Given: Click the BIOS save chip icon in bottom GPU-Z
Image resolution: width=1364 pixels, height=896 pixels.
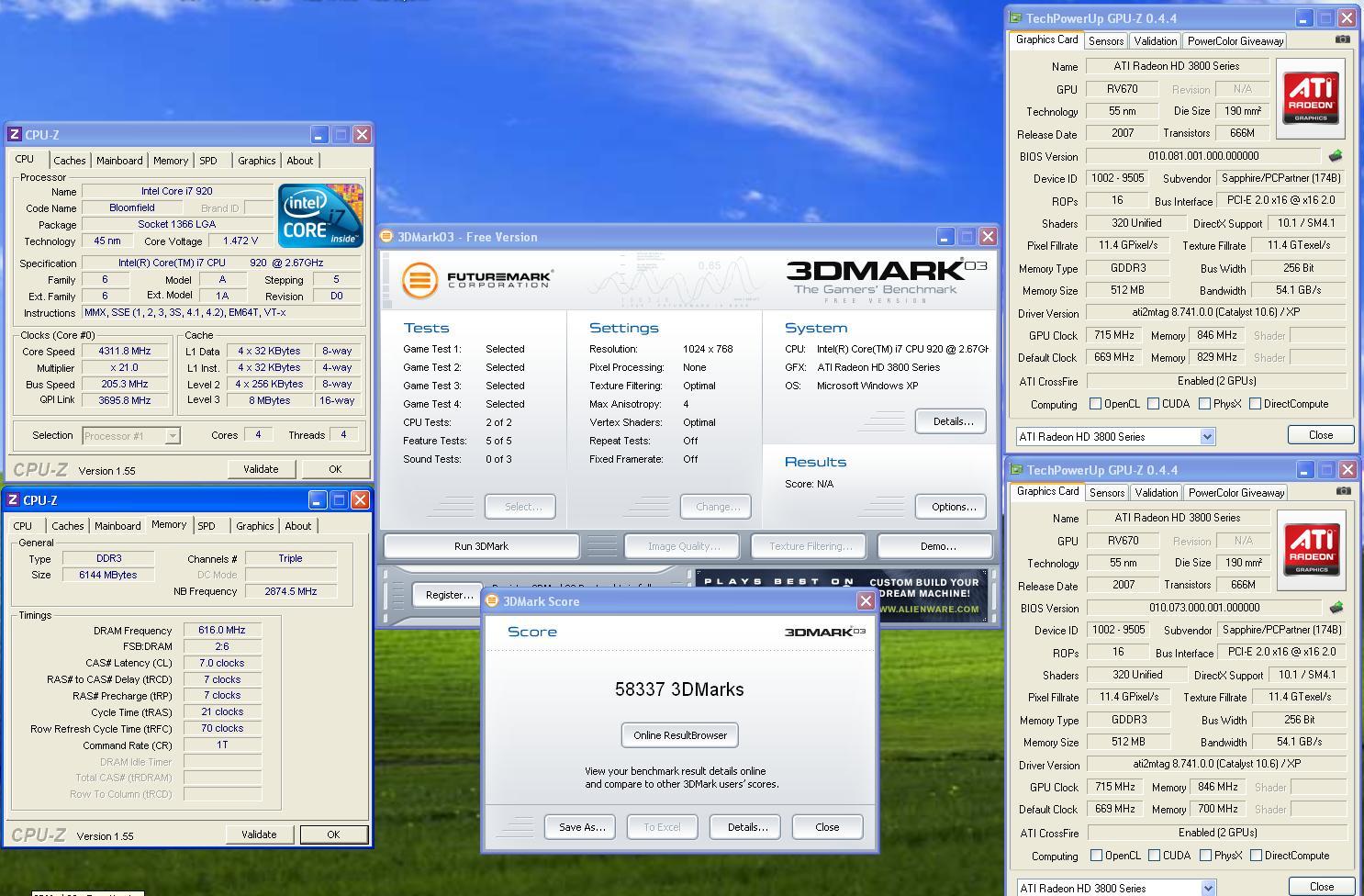Looking at the screenshot, I should coord(1336,608).
